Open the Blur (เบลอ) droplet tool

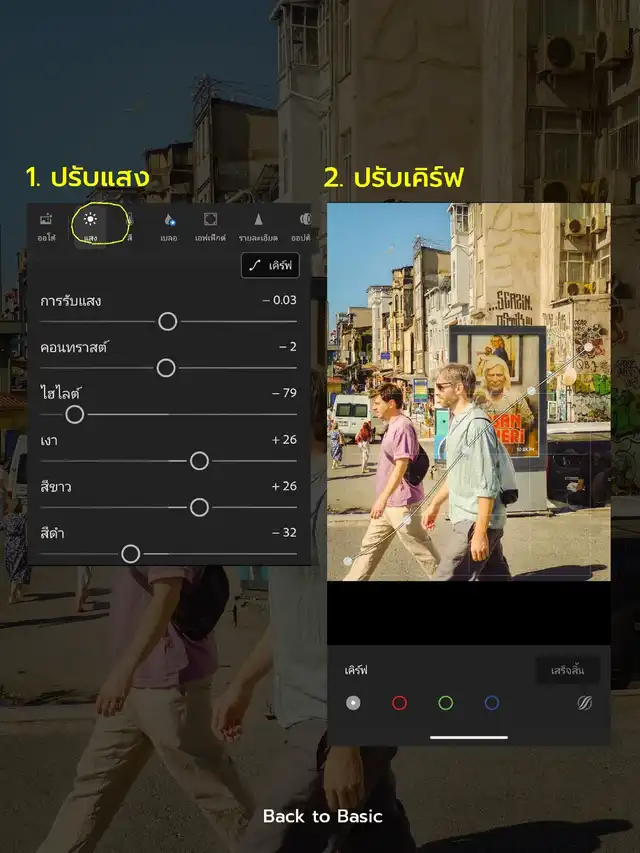[x=169, y=225]
